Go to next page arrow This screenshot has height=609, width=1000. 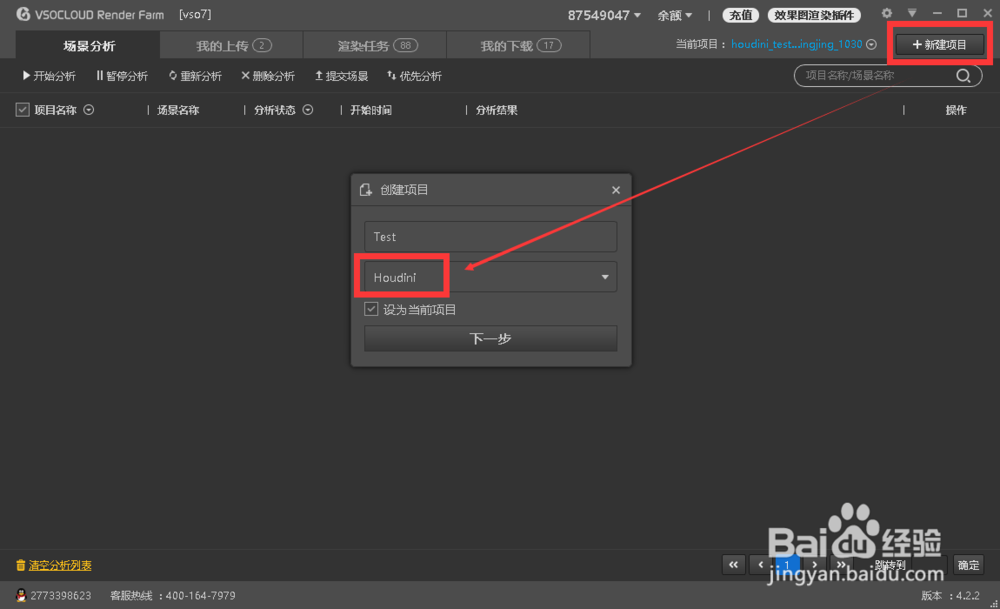tap(814, 564)
